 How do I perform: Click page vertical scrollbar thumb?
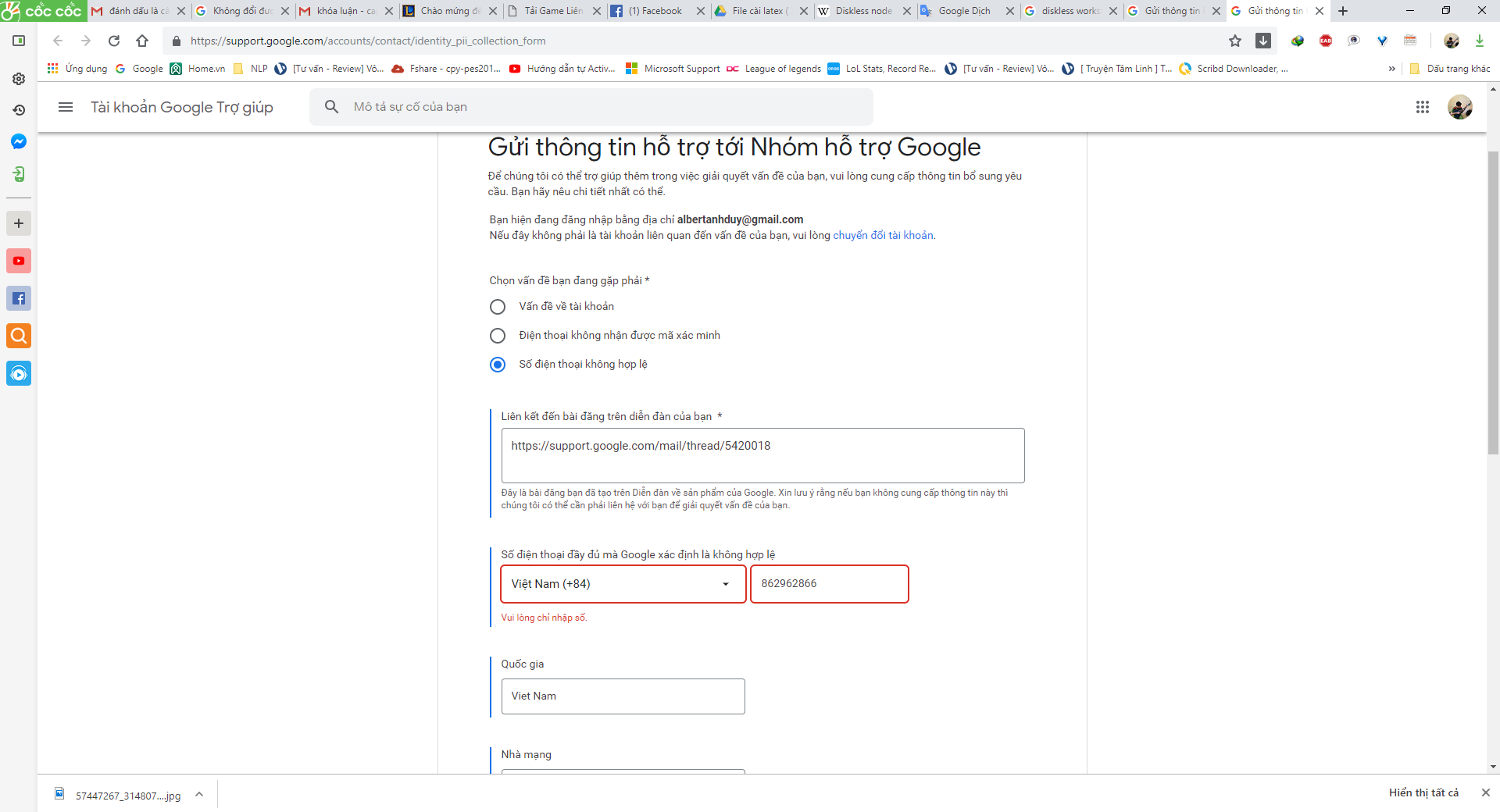1493,302
